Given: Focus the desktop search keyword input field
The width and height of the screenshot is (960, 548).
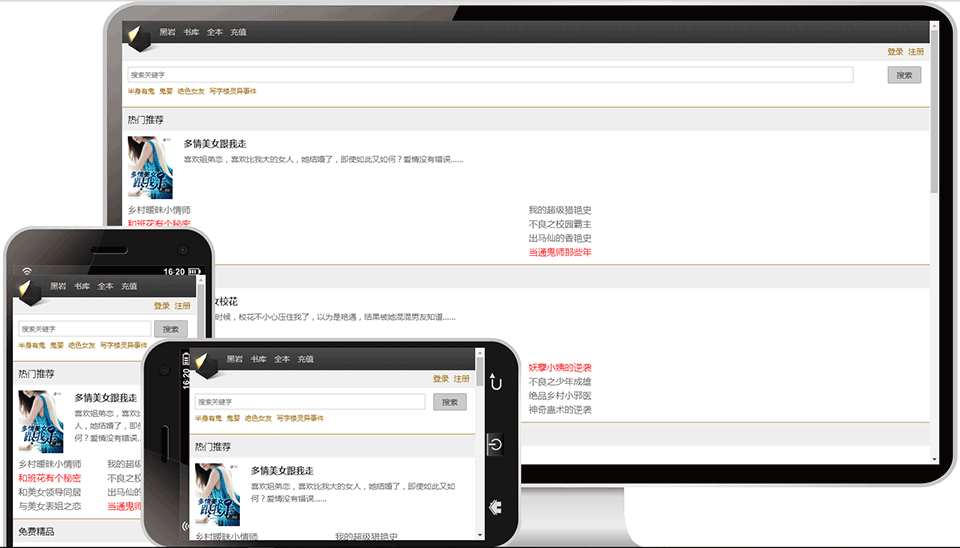Looking at the screenshot, I should pyautogui.click(x=490, y=75).
